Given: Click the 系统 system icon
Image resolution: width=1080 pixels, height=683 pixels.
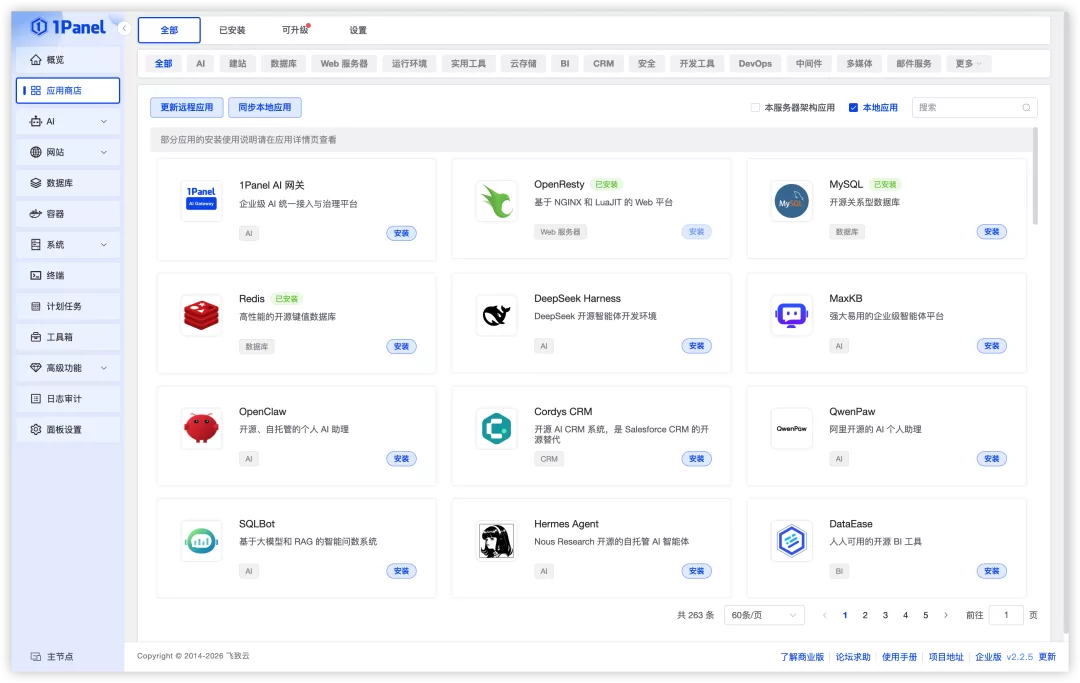Looking at the screenshot, I should click(36, 244).
